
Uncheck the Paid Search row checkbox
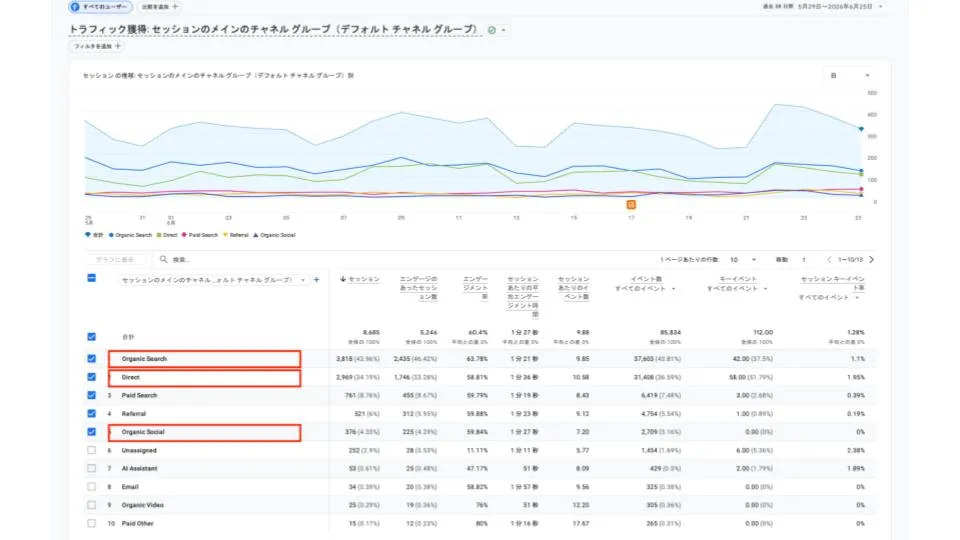click(x=91, y=396)
